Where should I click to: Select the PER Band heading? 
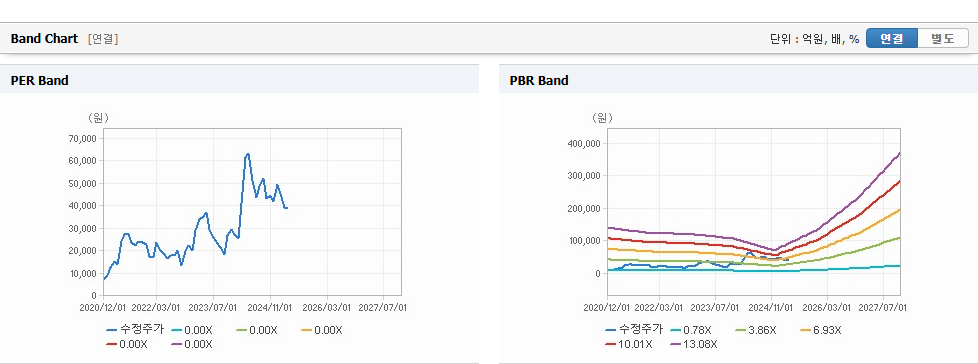point(39,80)
